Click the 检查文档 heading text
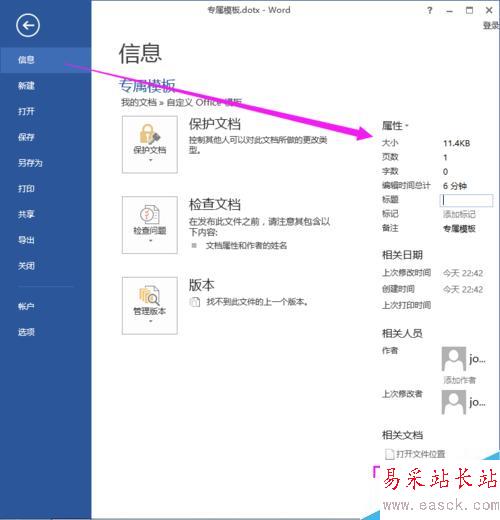 [x=215, y=204]
